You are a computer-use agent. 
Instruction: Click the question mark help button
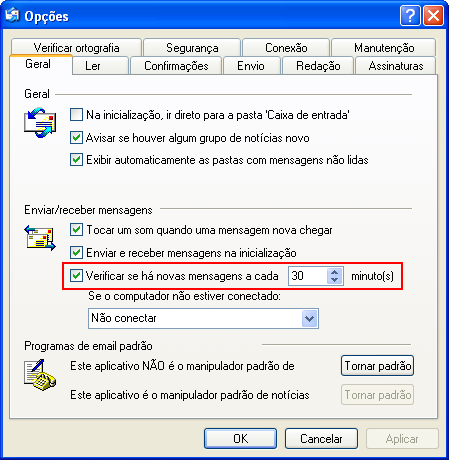click(410, 15)
